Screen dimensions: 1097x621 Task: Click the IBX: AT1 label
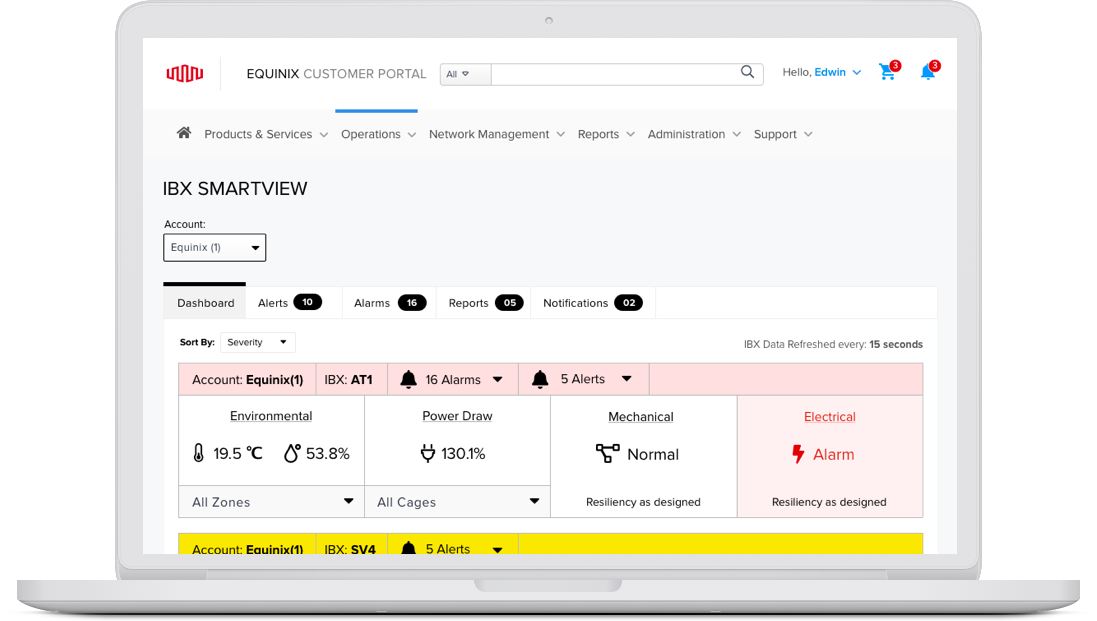tap(348, 380)
